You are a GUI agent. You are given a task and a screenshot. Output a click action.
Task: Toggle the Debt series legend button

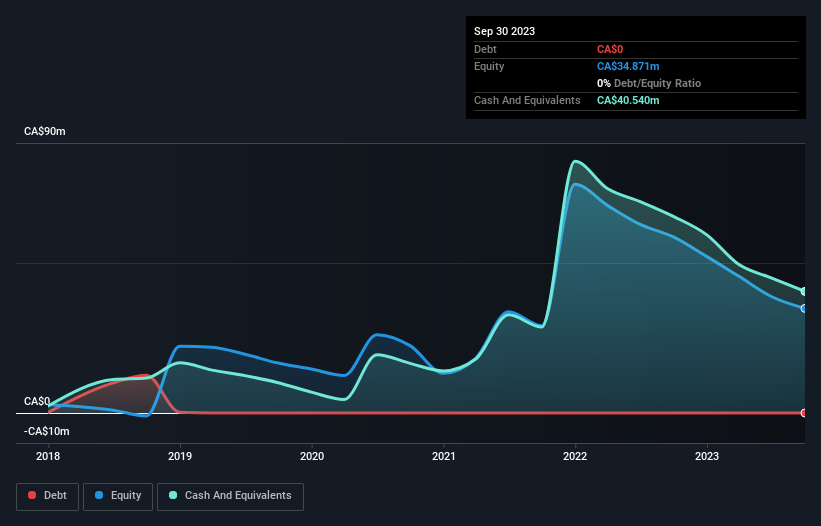(48, 496)
